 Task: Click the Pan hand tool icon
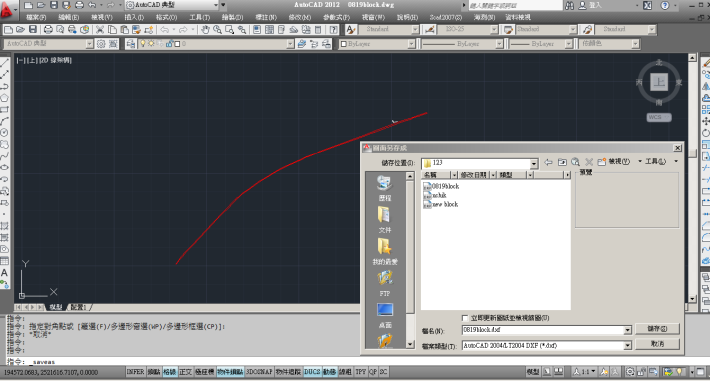[205, 30]
